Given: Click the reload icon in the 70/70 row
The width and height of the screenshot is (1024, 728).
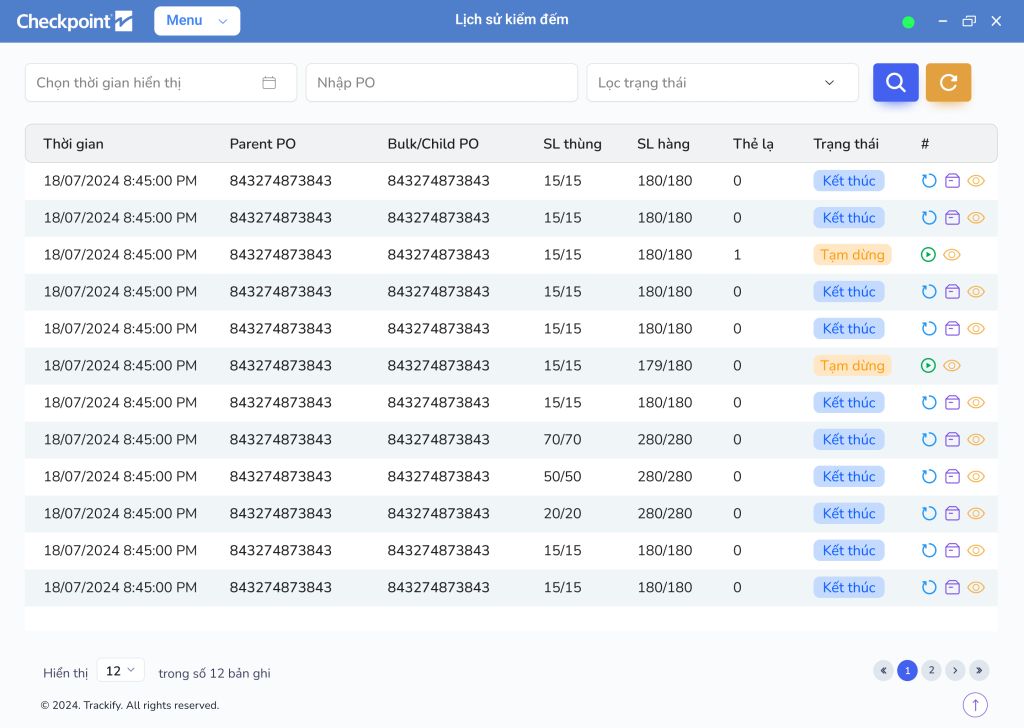Looking at the screenshot, I should (929, 440).
